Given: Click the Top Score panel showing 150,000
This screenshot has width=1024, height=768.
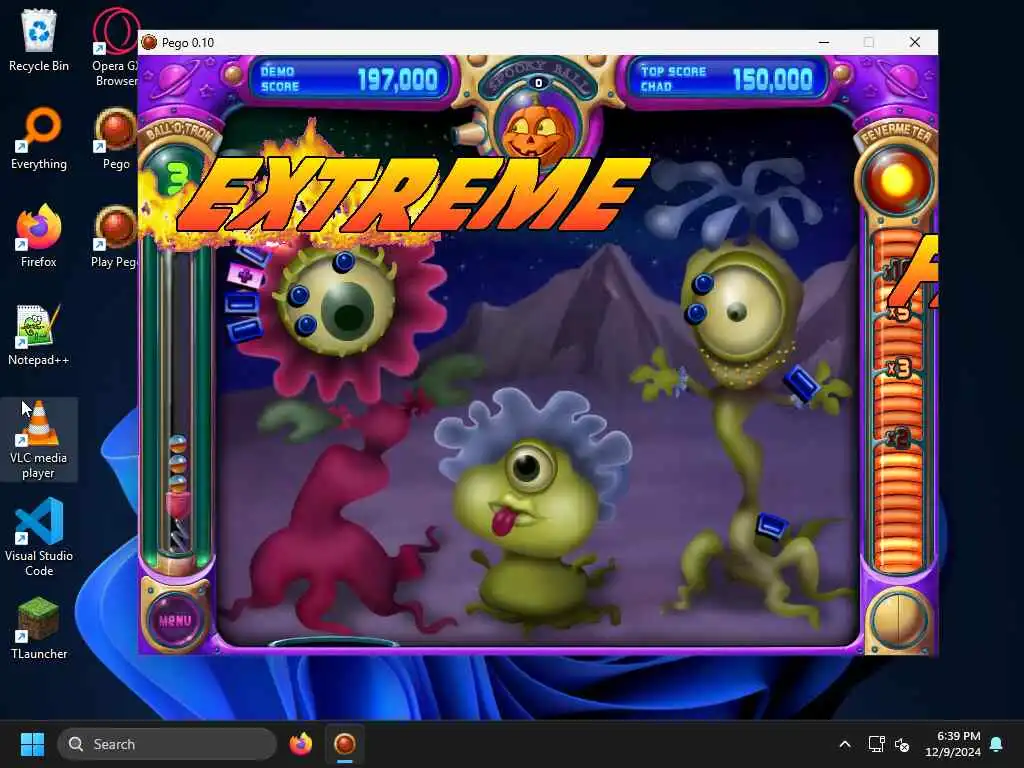Looking at the screenshot, I should click(726, 79).
